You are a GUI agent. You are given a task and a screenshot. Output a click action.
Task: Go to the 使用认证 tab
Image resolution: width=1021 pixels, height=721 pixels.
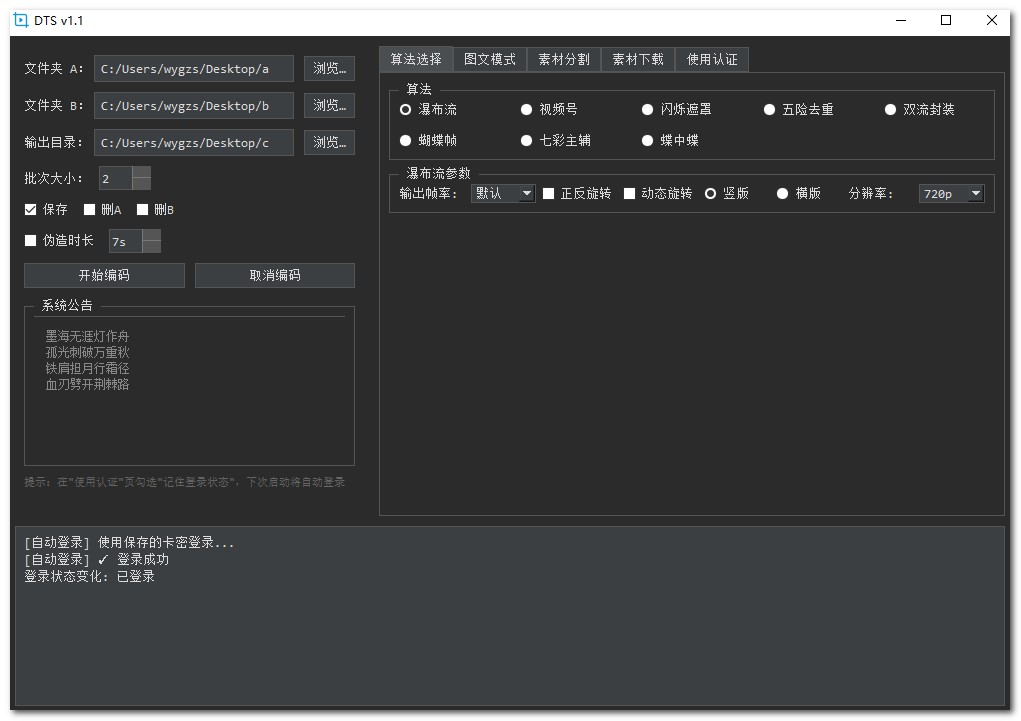712,60
